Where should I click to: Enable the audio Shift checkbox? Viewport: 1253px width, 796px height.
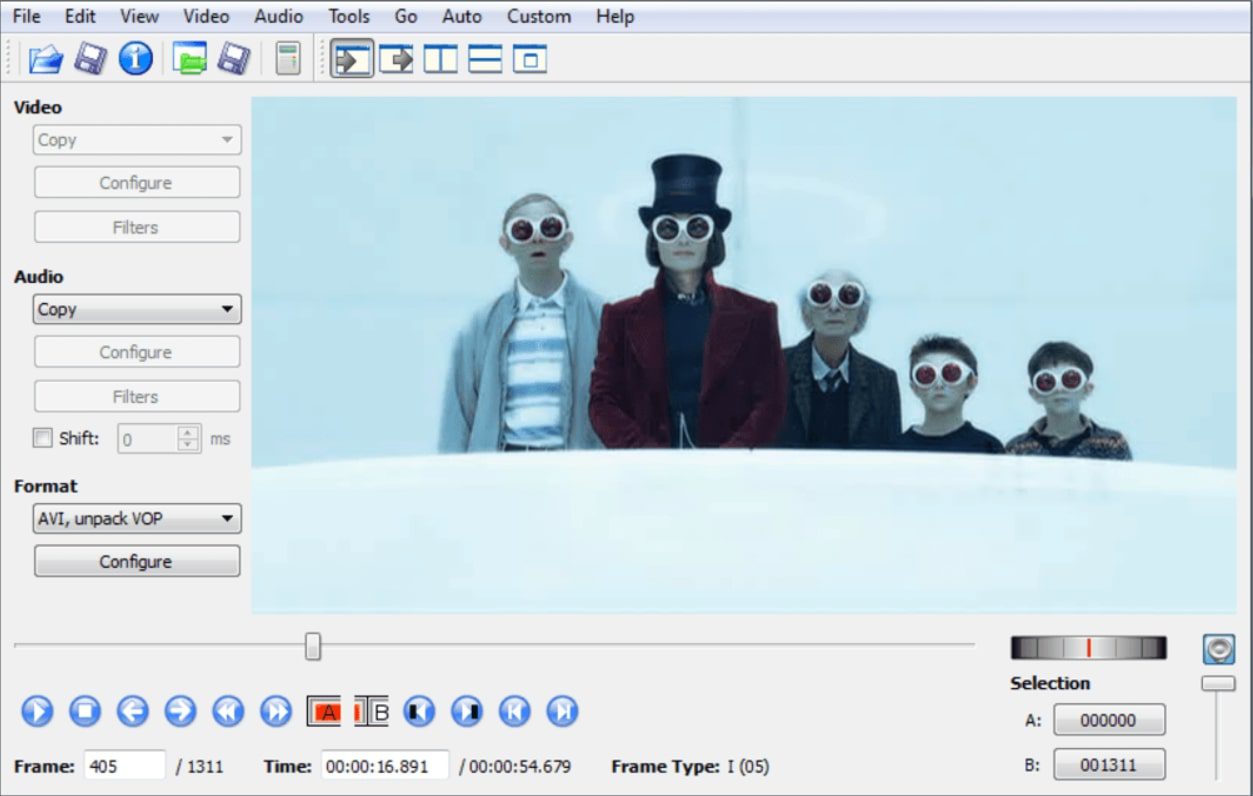coord(42,438)
